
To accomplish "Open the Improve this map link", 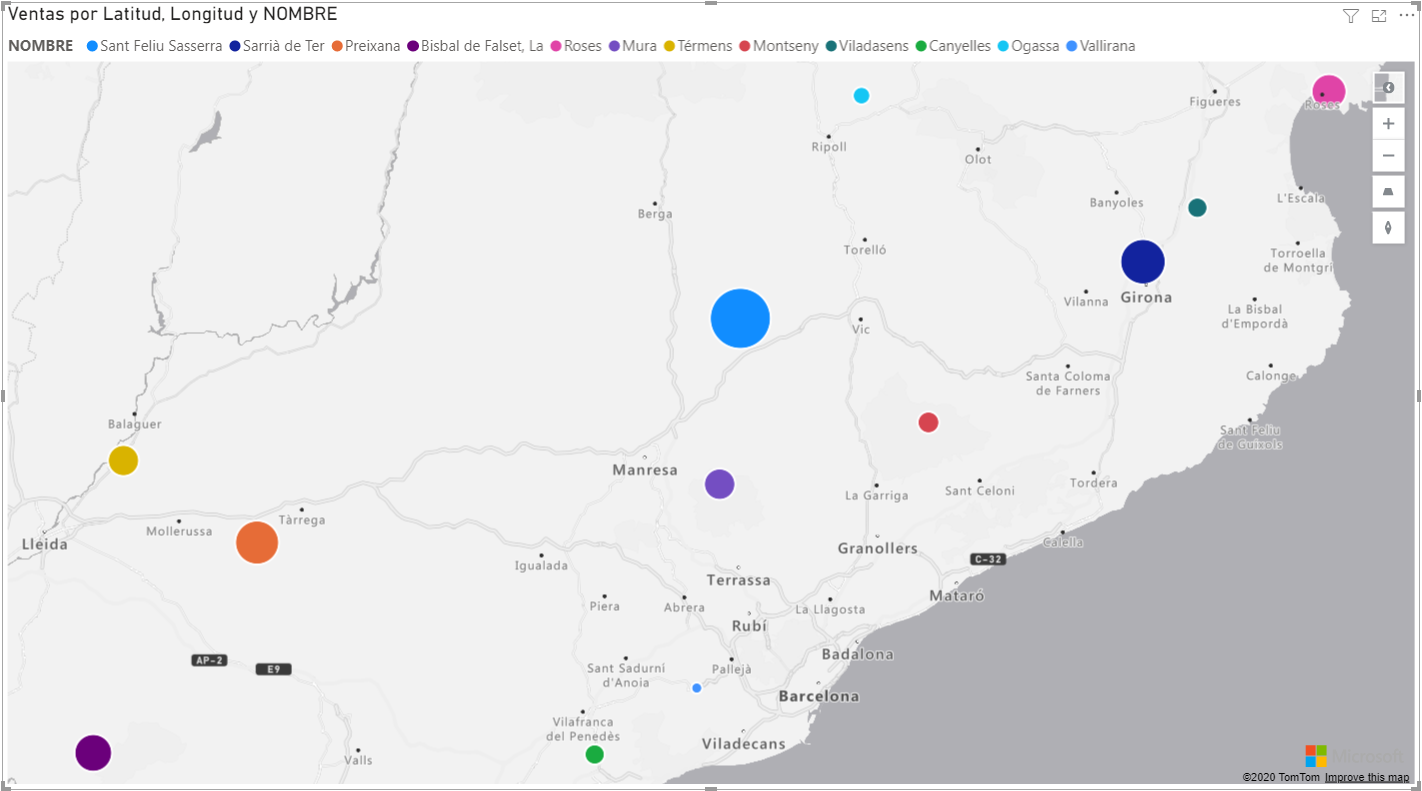I will tap(1368, 777).
